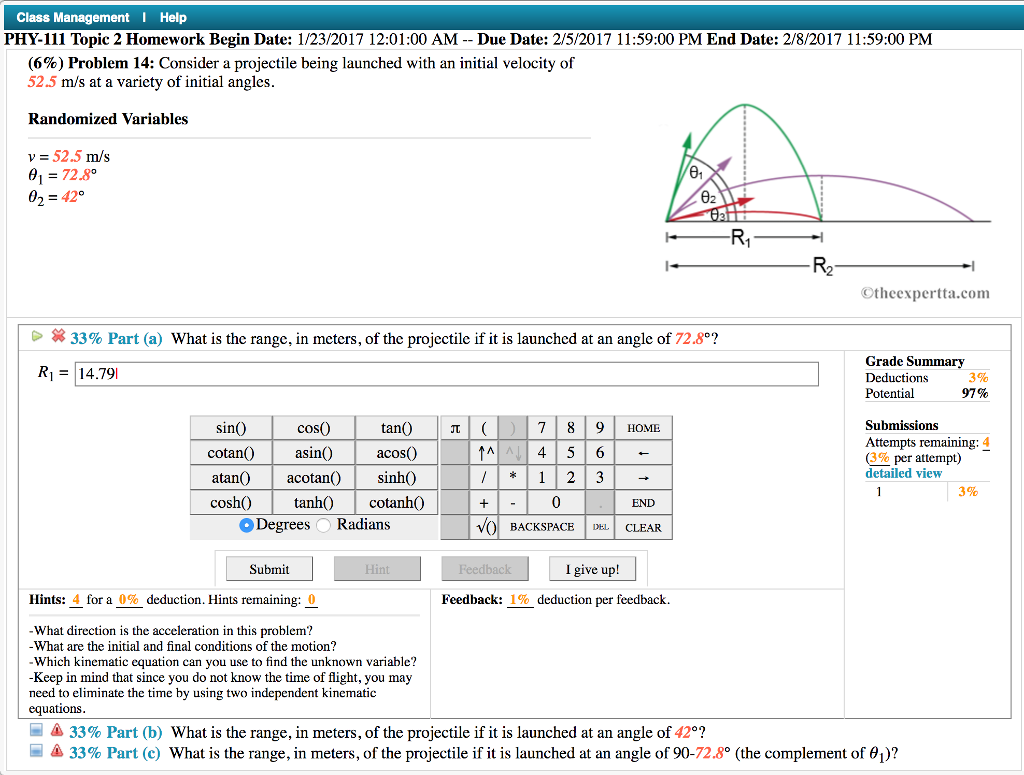Image resolution: width=1024 pixels, height=775 pixels.
Task: Switch to Radians mode
Action: click(x=322, y=523)
